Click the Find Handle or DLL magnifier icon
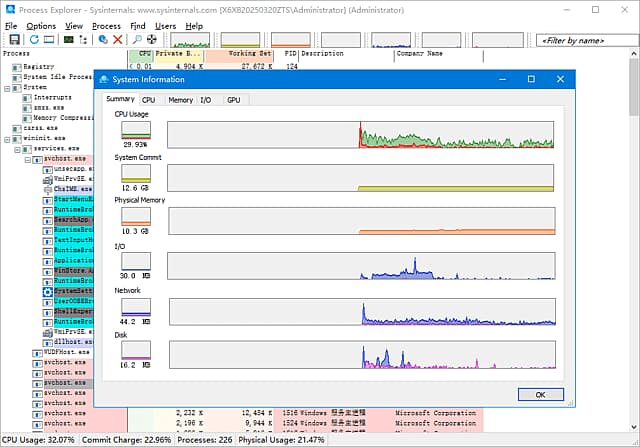This screenshot has width=640, height=447. pyautogui.click(x=137, y=39)
